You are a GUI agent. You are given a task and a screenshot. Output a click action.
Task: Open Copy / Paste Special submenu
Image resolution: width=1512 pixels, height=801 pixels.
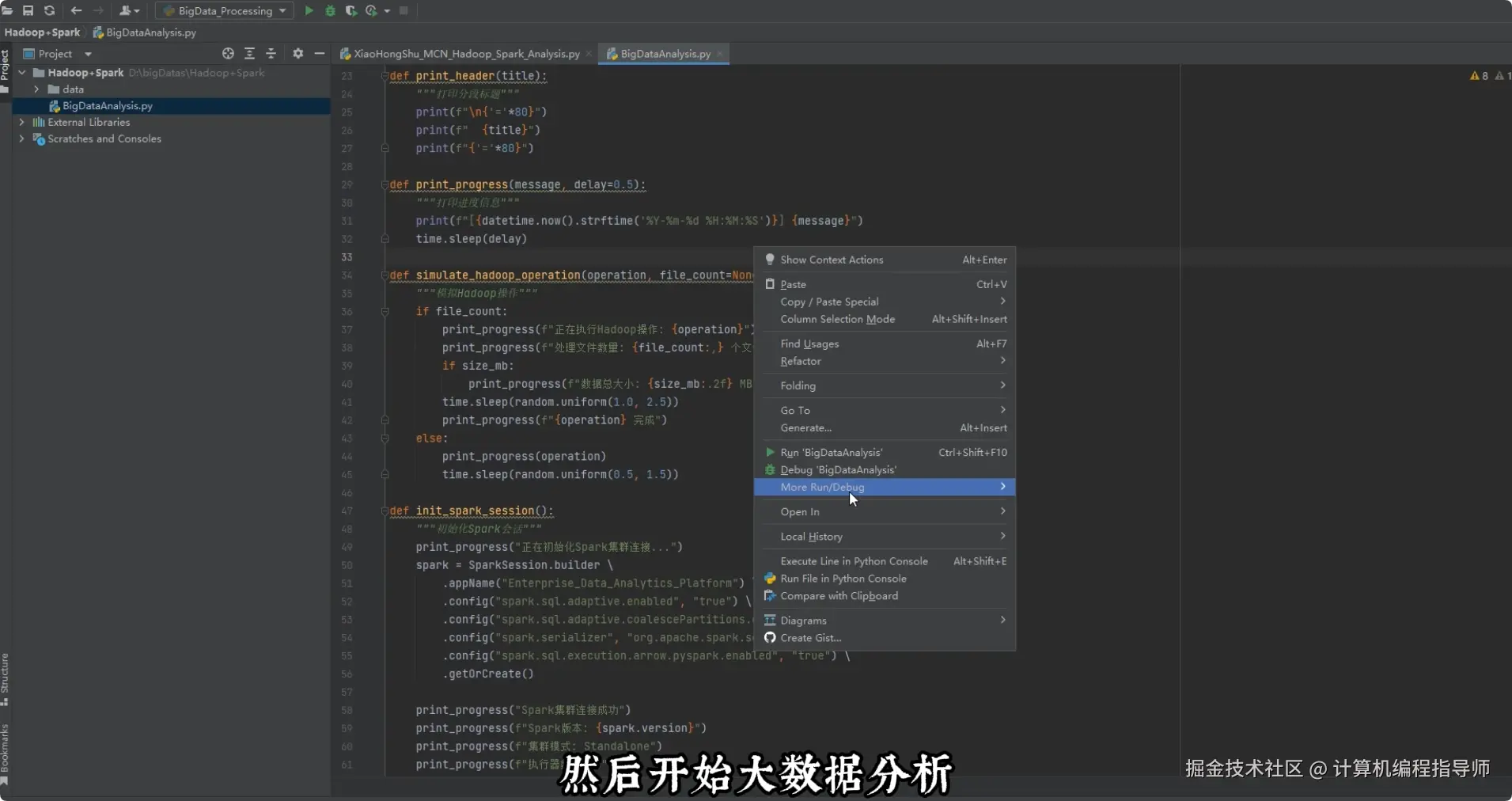[885, 302]
